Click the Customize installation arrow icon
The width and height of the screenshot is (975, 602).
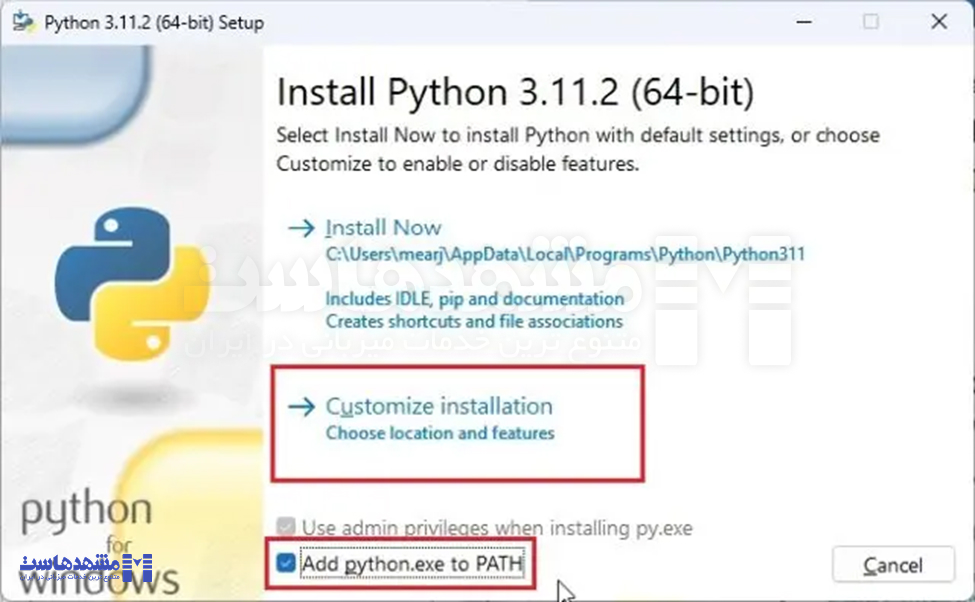301,407
